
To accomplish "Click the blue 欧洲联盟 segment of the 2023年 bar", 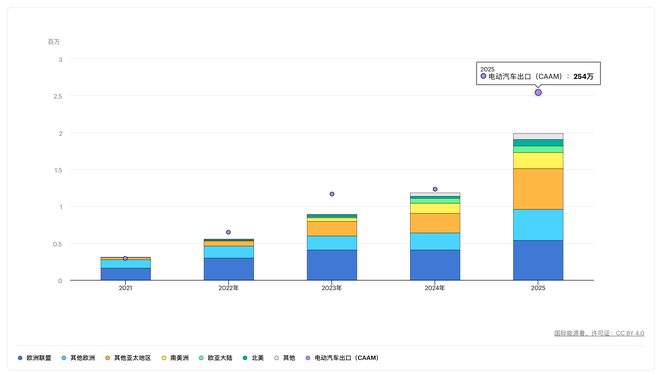I will coord(332,265).
